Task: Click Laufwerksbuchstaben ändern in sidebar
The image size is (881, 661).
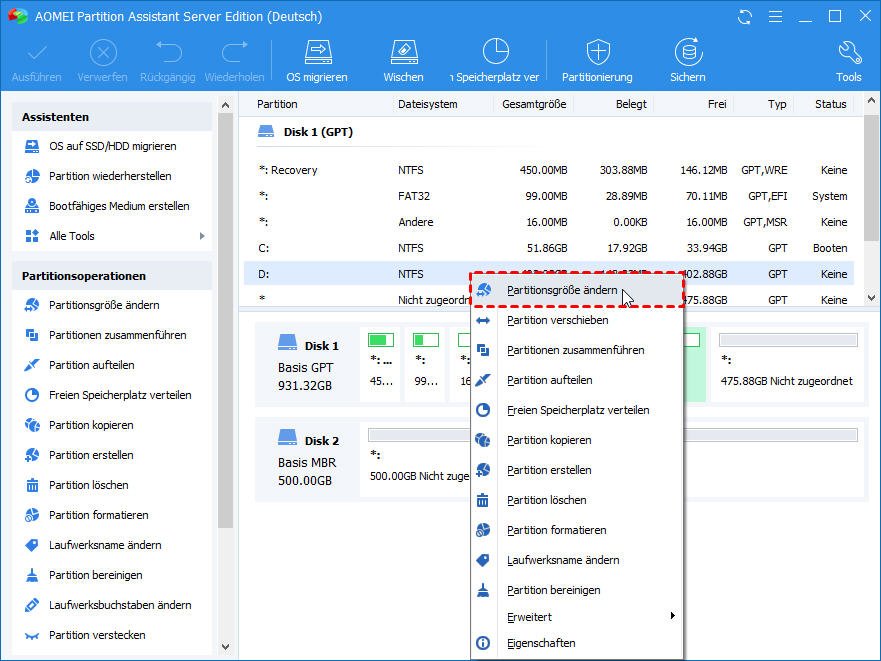Action: coord(120,605)
